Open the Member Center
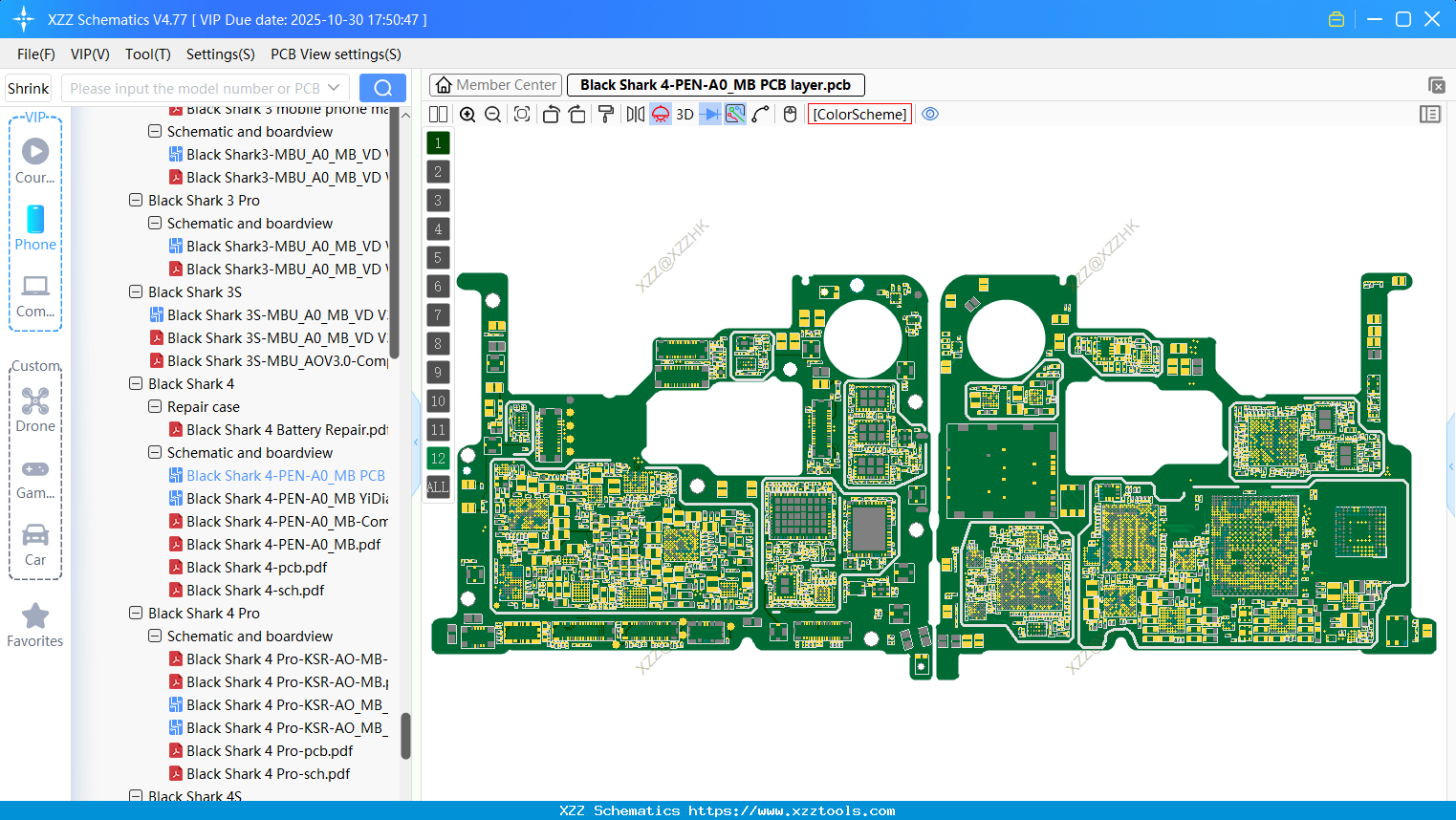Screen dimensions: 1456x820 [x=495, y=85]
